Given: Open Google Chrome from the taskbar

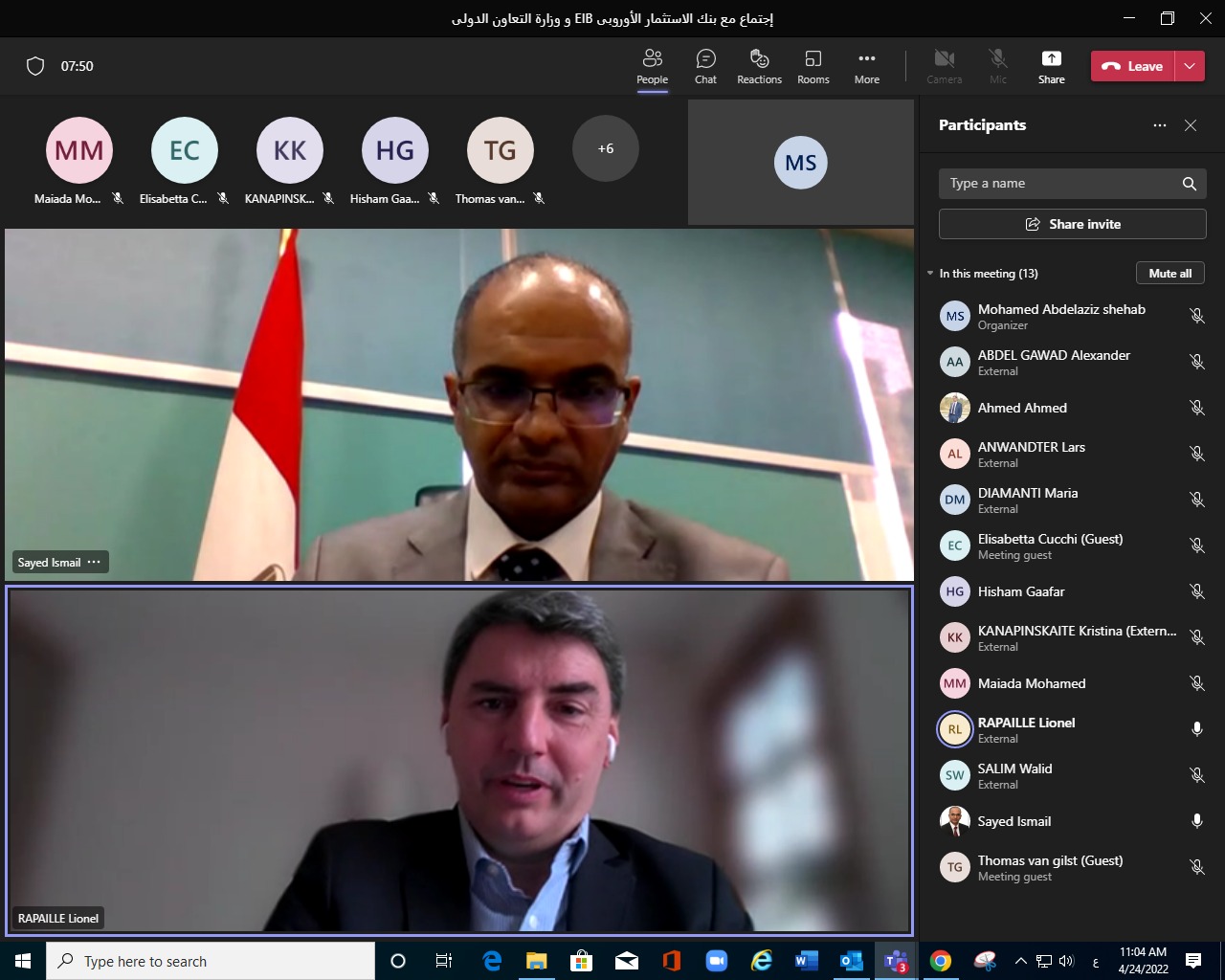Looking at the screenshot, I should (x=941, y=961).
